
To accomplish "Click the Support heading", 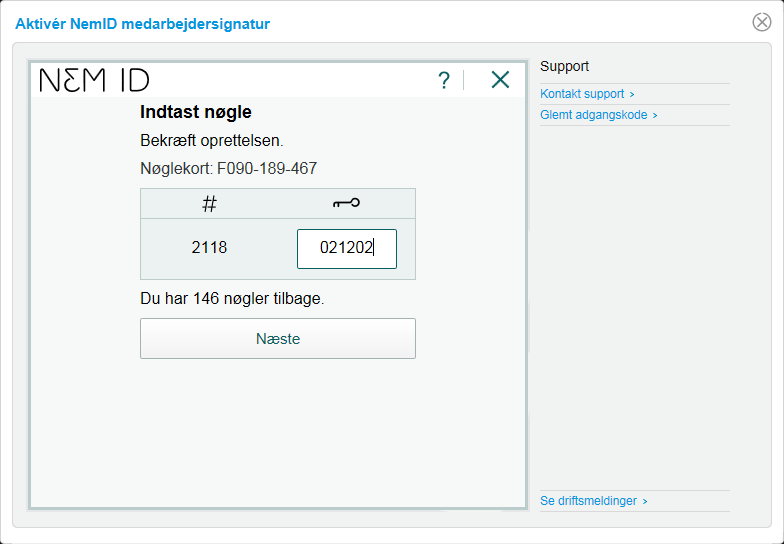I will 564,66.
